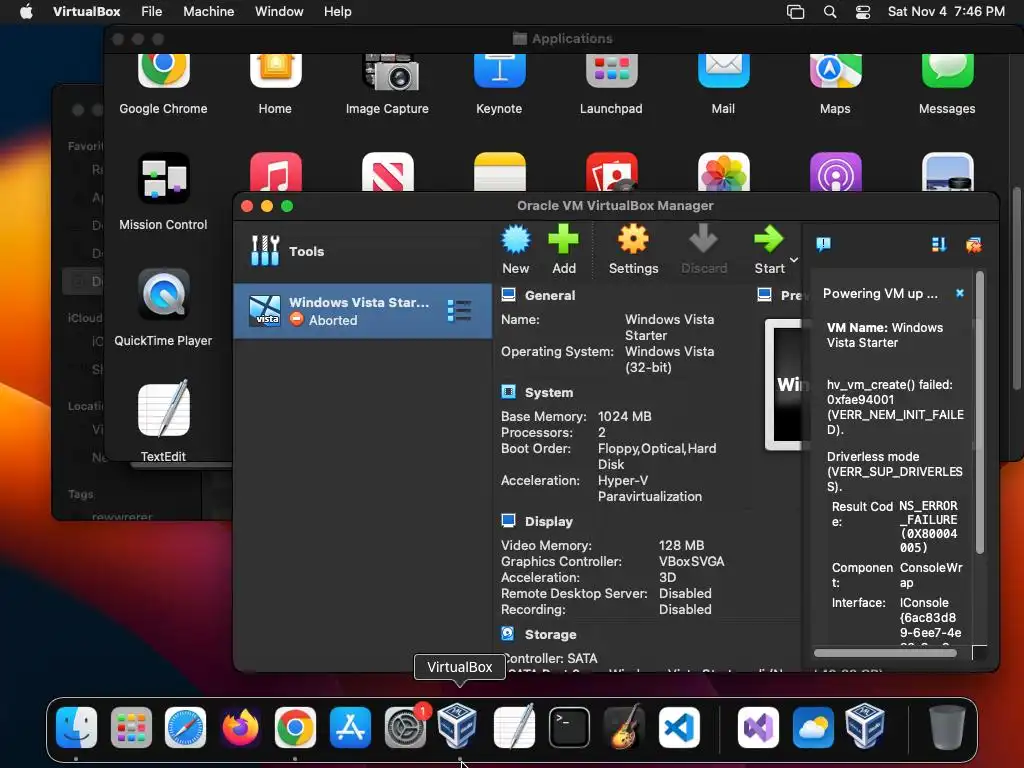
Task: Click the Storage section header
Action: (551, 634)
